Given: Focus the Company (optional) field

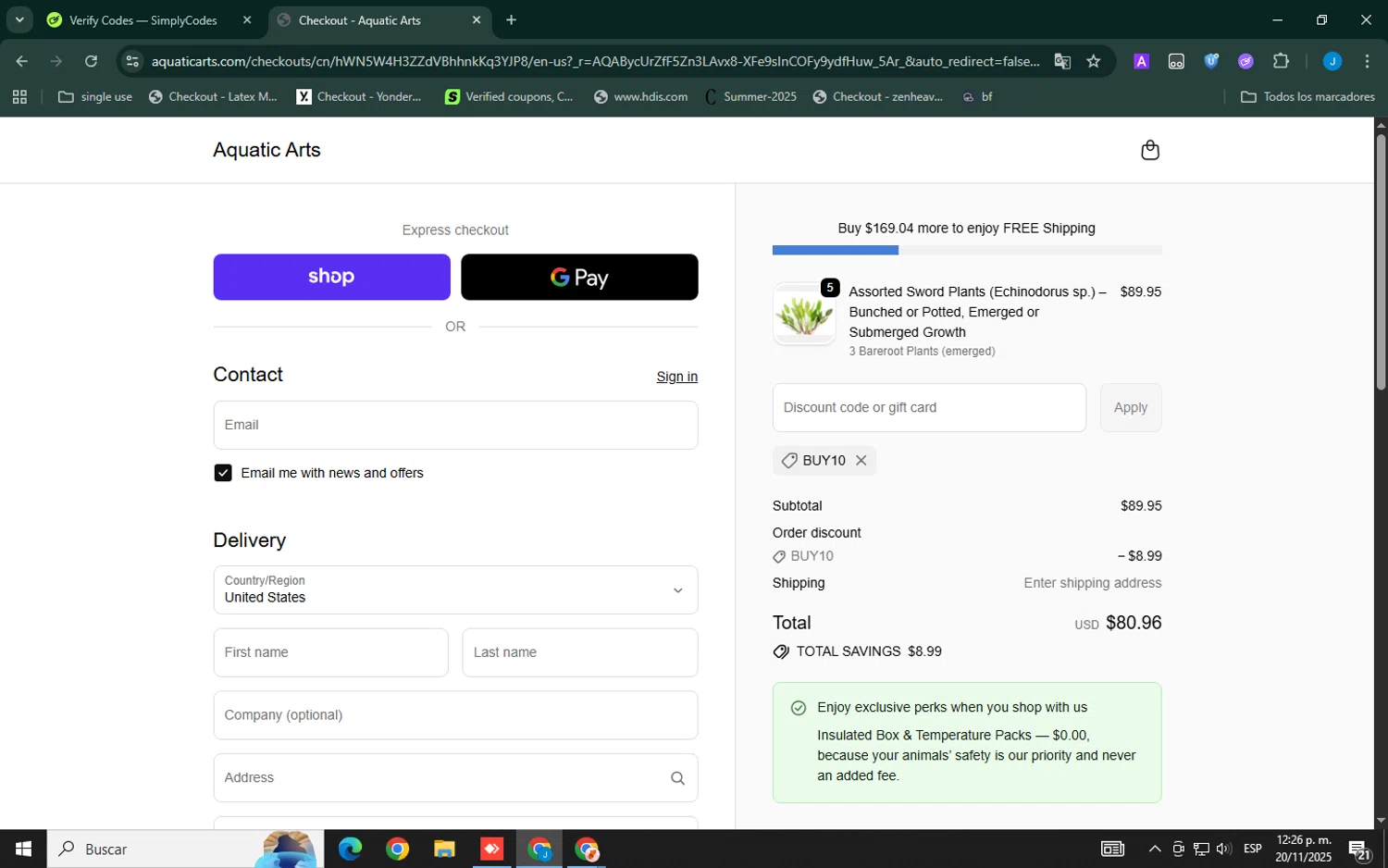Looking at the screenshot, I should tap(455, 715).
